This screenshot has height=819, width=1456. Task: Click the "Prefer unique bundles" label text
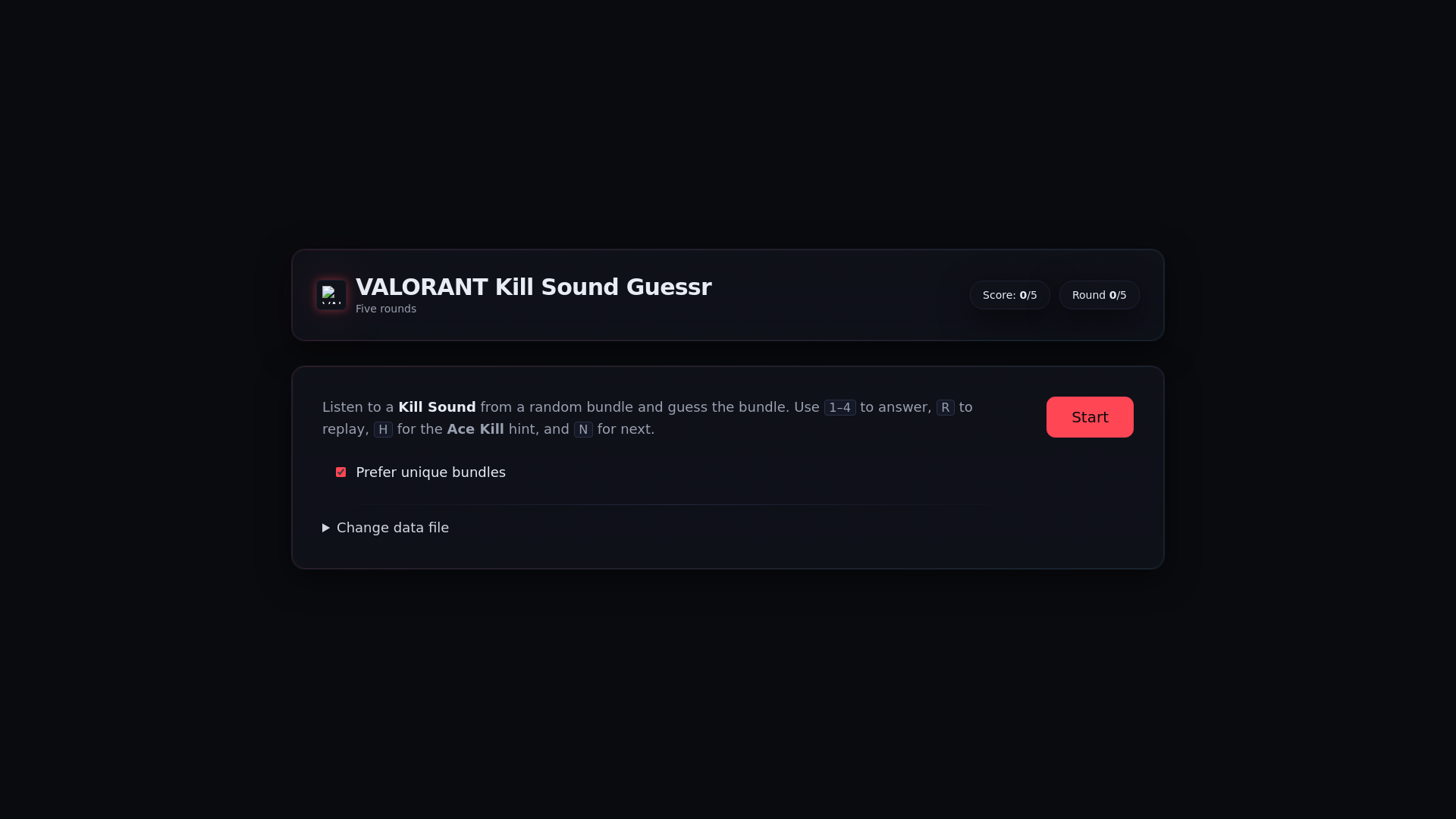click(x=430, y=472)
